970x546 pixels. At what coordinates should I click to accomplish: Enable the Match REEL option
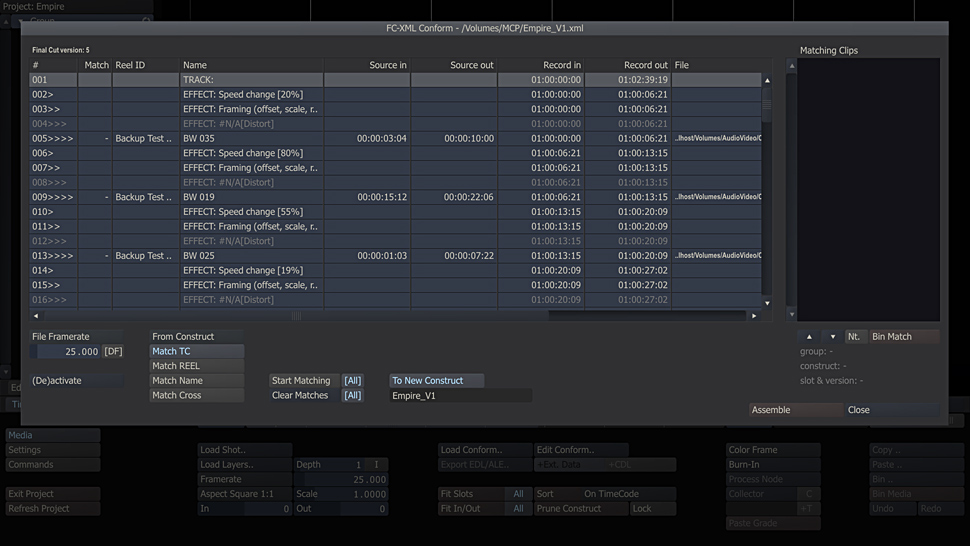[196, 366]
